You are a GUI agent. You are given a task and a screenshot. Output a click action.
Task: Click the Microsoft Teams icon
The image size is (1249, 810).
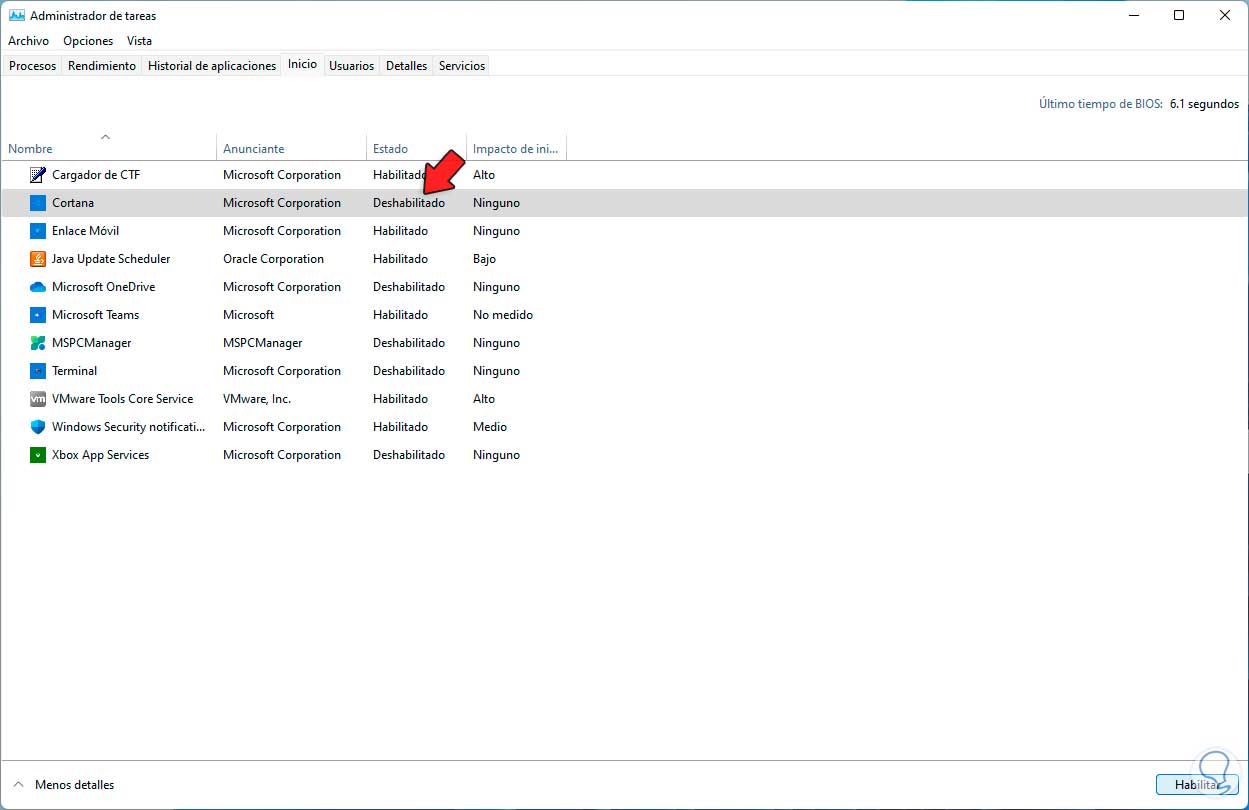38,315
